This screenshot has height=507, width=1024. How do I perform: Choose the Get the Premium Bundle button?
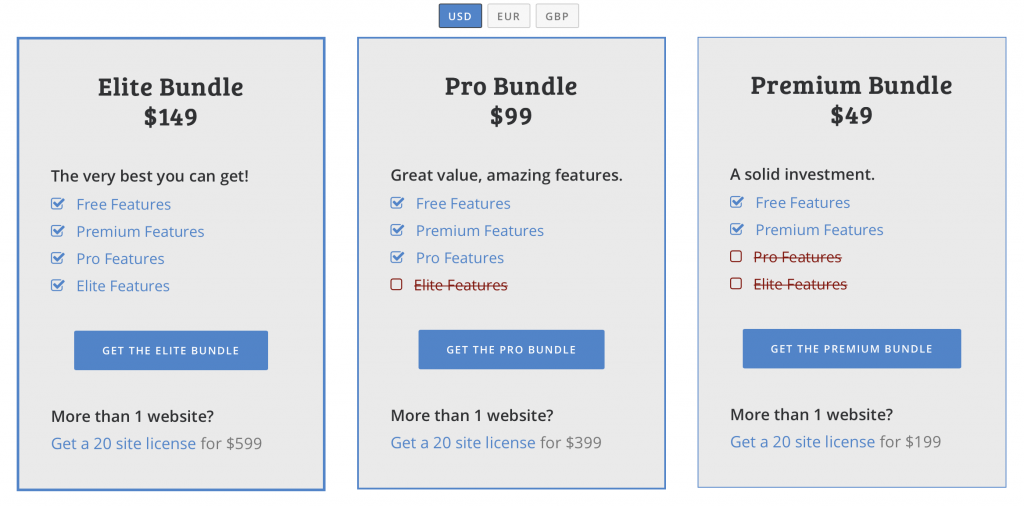coord(851,349)
